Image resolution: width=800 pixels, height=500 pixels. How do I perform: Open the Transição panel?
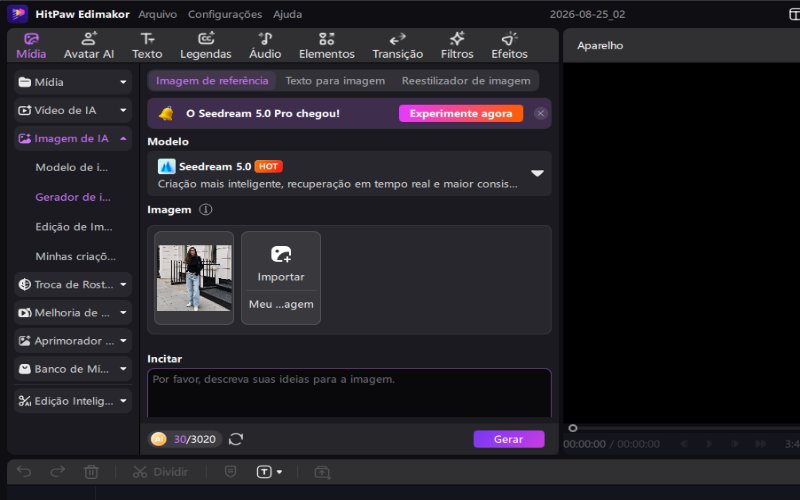pos(397,45)
